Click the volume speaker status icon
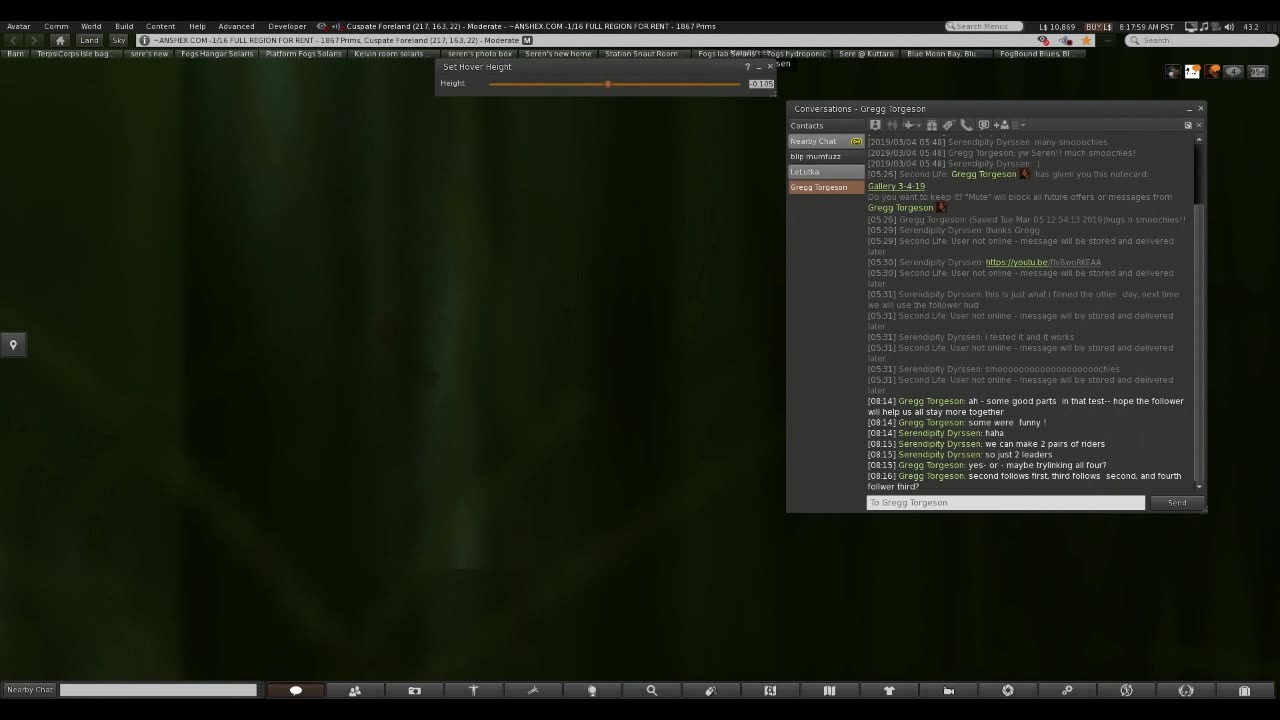 (x=1228, y=26)
